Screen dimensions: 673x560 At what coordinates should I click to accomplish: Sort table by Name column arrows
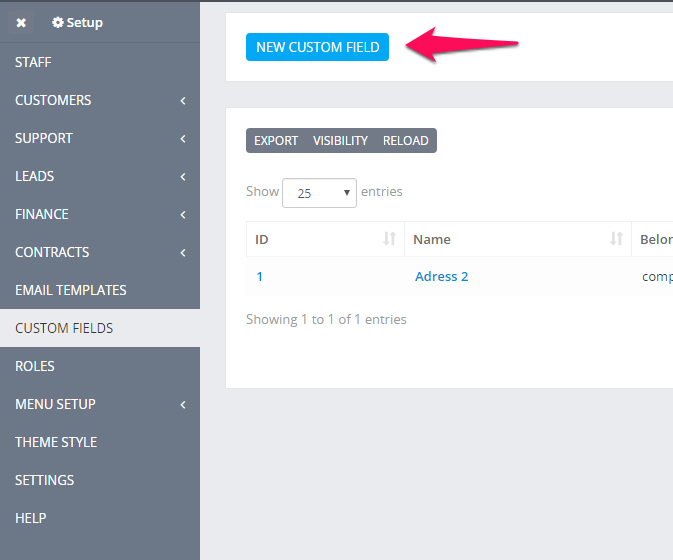[x=616, y=238]
